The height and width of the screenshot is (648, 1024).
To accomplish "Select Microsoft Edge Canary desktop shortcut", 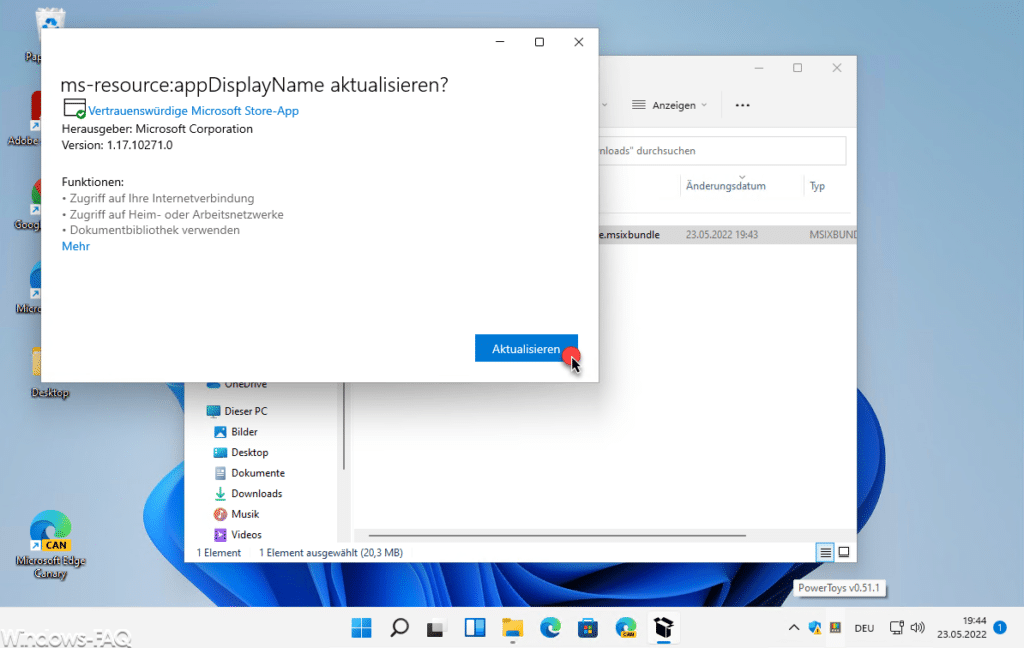I will (x=50, y=544).
